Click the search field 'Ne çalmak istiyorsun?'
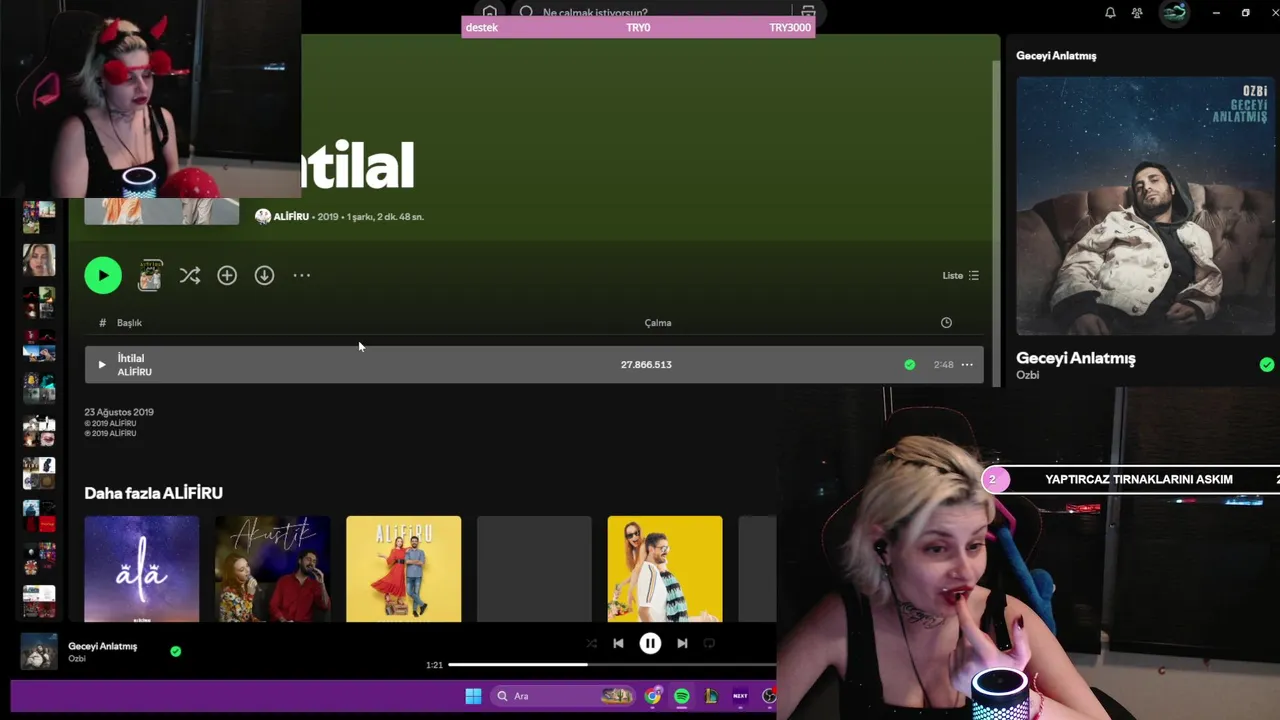 (655, 12)
